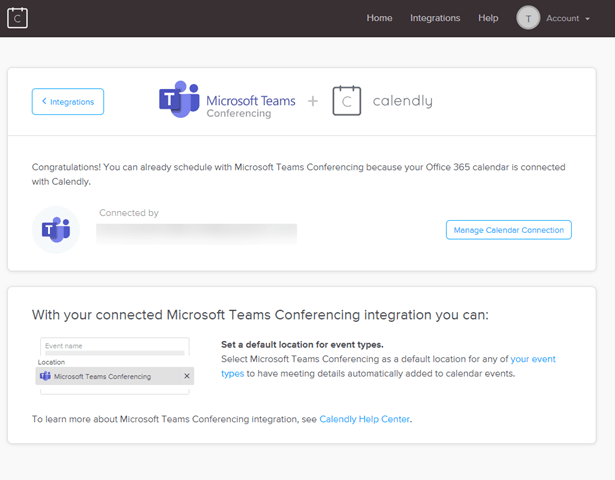This screenshot has width=615, height=480.
Task: Click the large Microsoft Teams logo in header
Action: pos(179,100)
